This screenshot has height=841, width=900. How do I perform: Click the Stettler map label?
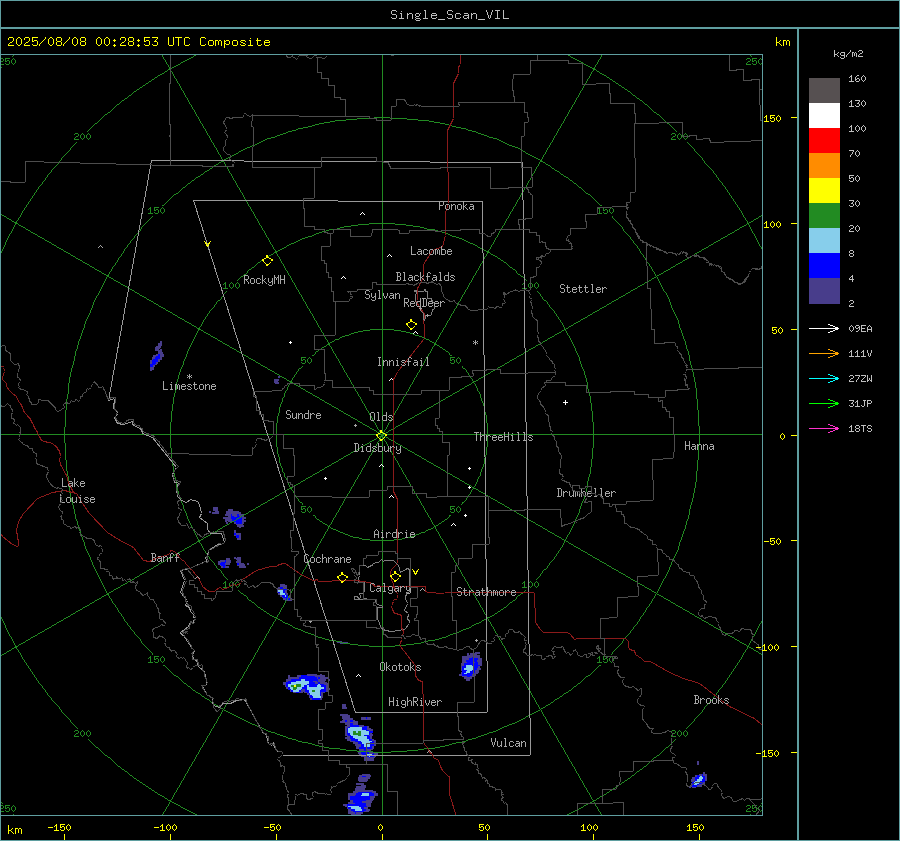tap(583, 289)
